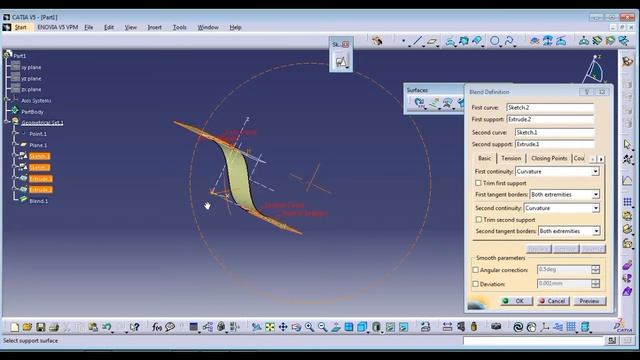Switch to the Closing Points tab
The height and width of the screenshot is (360, 640).
tap(549, 158)
